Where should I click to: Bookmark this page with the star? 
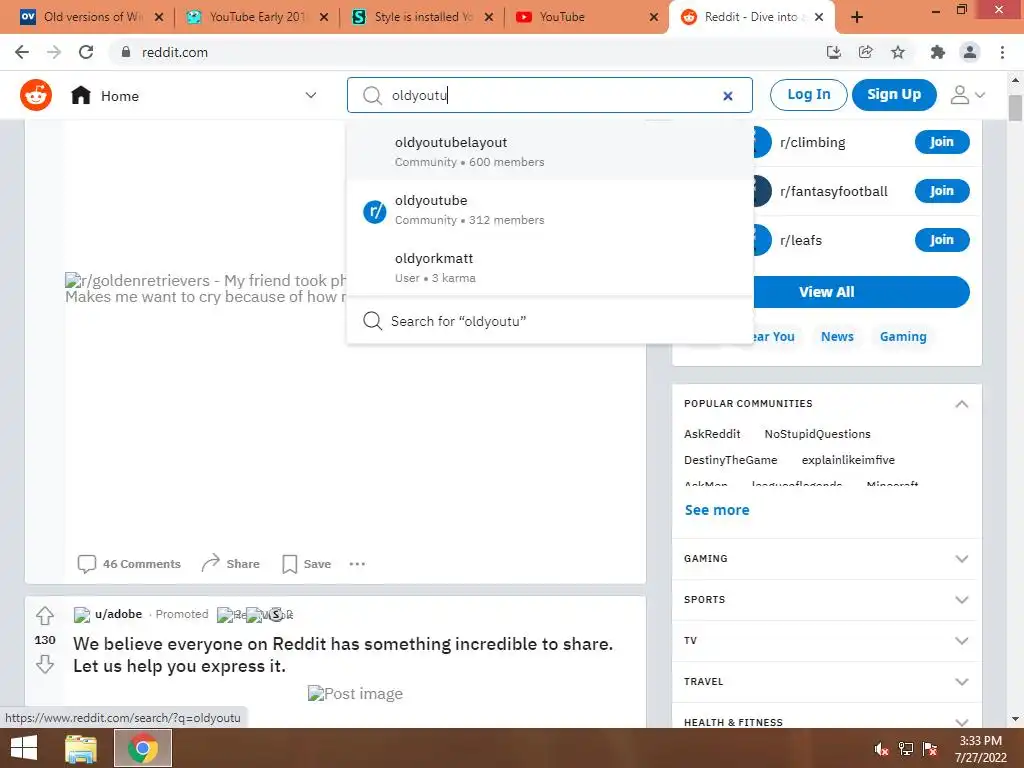coord(898,52)
